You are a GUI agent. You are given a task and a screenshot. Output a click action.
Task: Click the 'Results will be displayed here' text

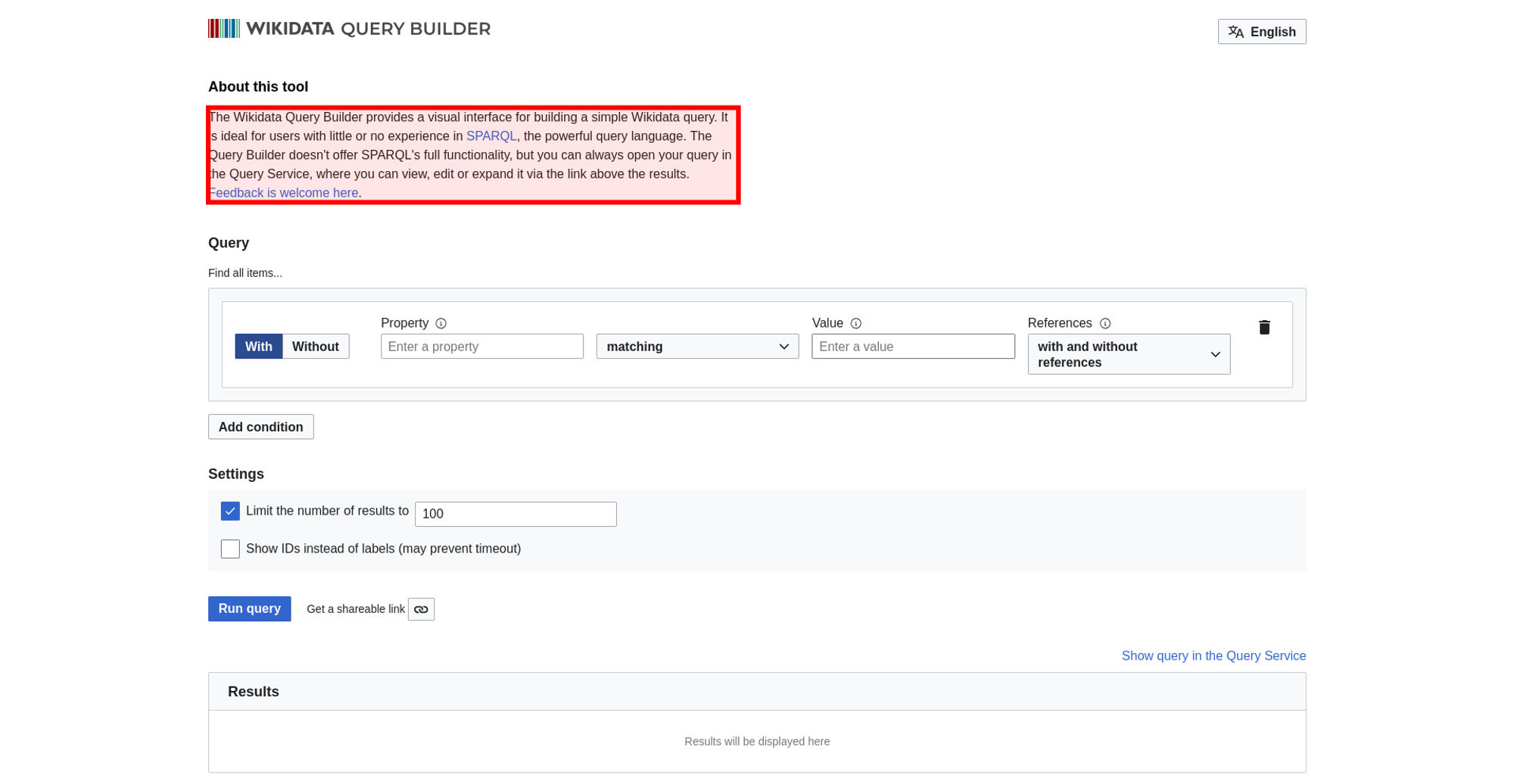click(x=757, y=742)
